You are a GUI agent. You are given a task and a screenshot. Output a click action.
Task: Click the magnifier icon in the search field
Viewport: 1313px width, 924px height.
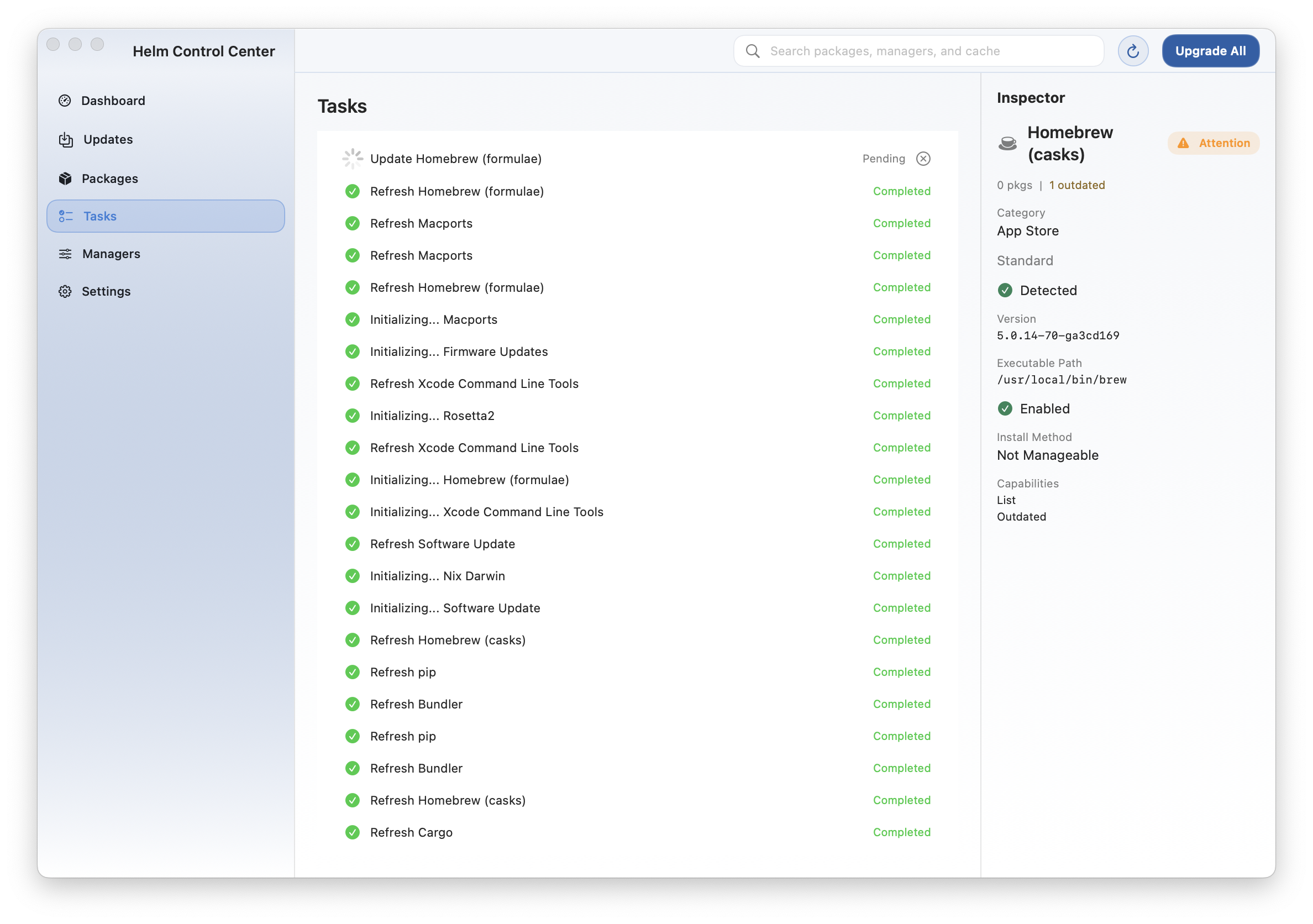coord(753,51)
